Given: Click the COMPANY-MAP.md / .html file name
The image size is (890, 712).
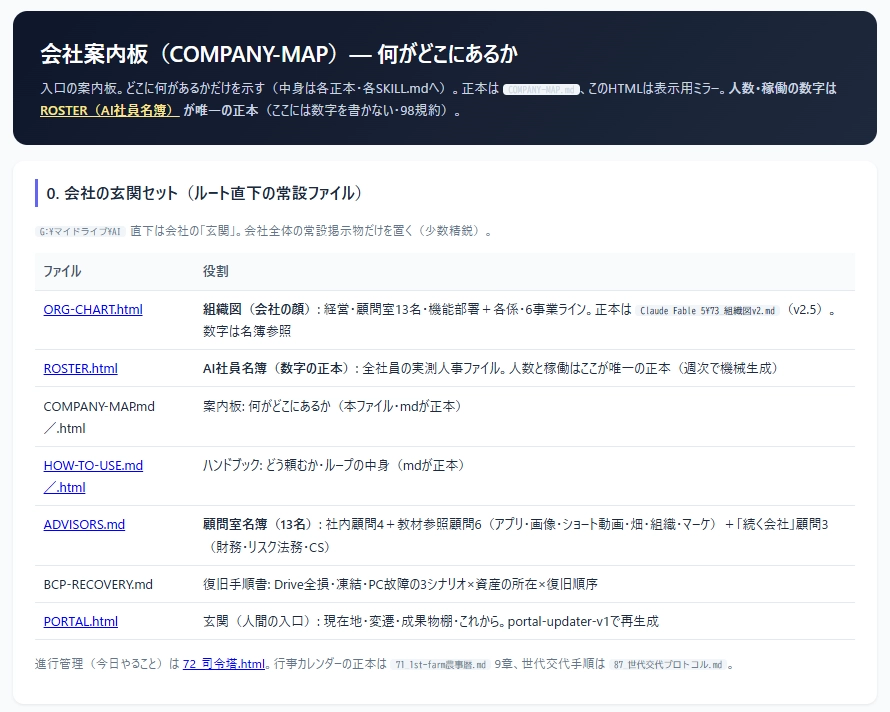Looking at the screenshot, I should [x=99, y=417].
